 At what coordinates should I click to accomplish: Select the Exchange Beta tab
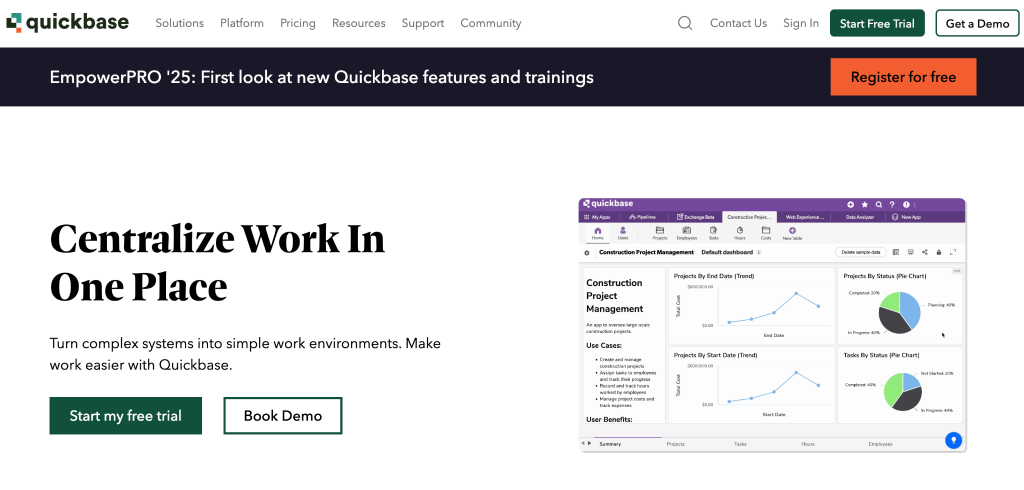(696, 217)
